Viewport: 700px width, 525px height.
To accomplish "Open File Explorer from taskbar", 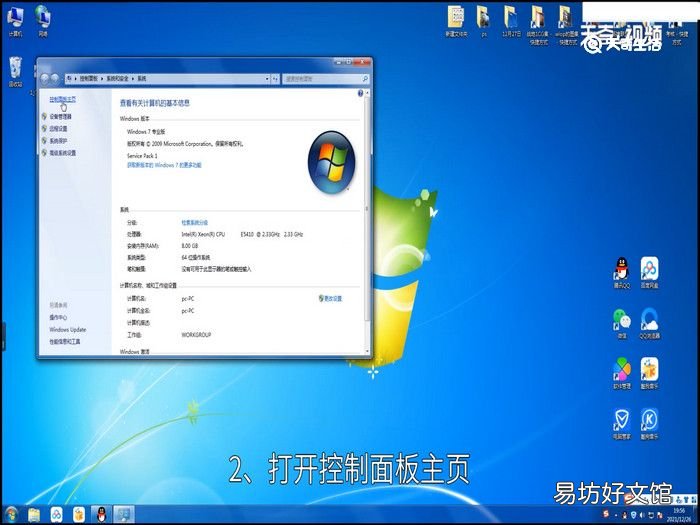I will coord(34,515).
